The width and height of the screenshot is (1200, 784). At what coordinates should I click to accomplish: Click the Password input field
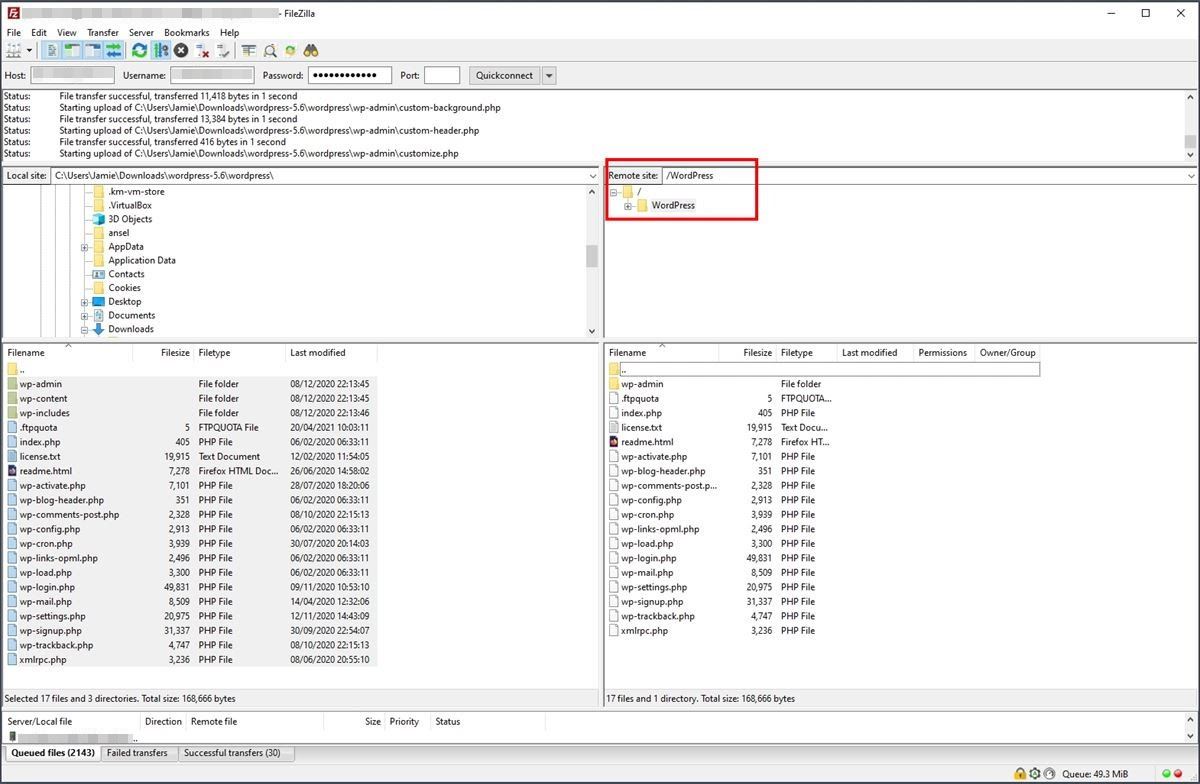[350, 75]
